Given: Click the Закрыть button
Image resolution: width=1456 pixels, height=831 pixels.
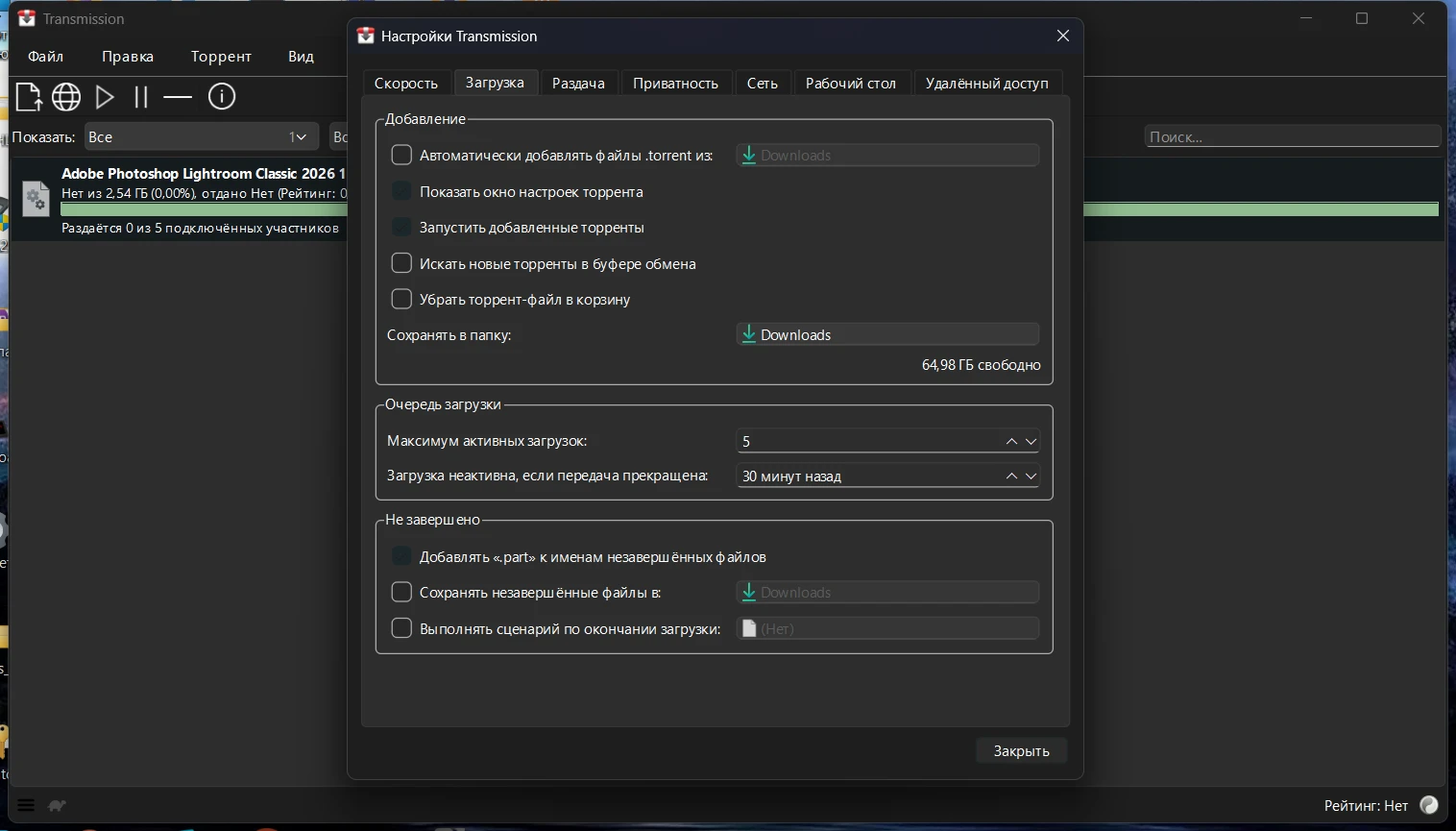Looking at the screenshot, I should (1021, 751).
